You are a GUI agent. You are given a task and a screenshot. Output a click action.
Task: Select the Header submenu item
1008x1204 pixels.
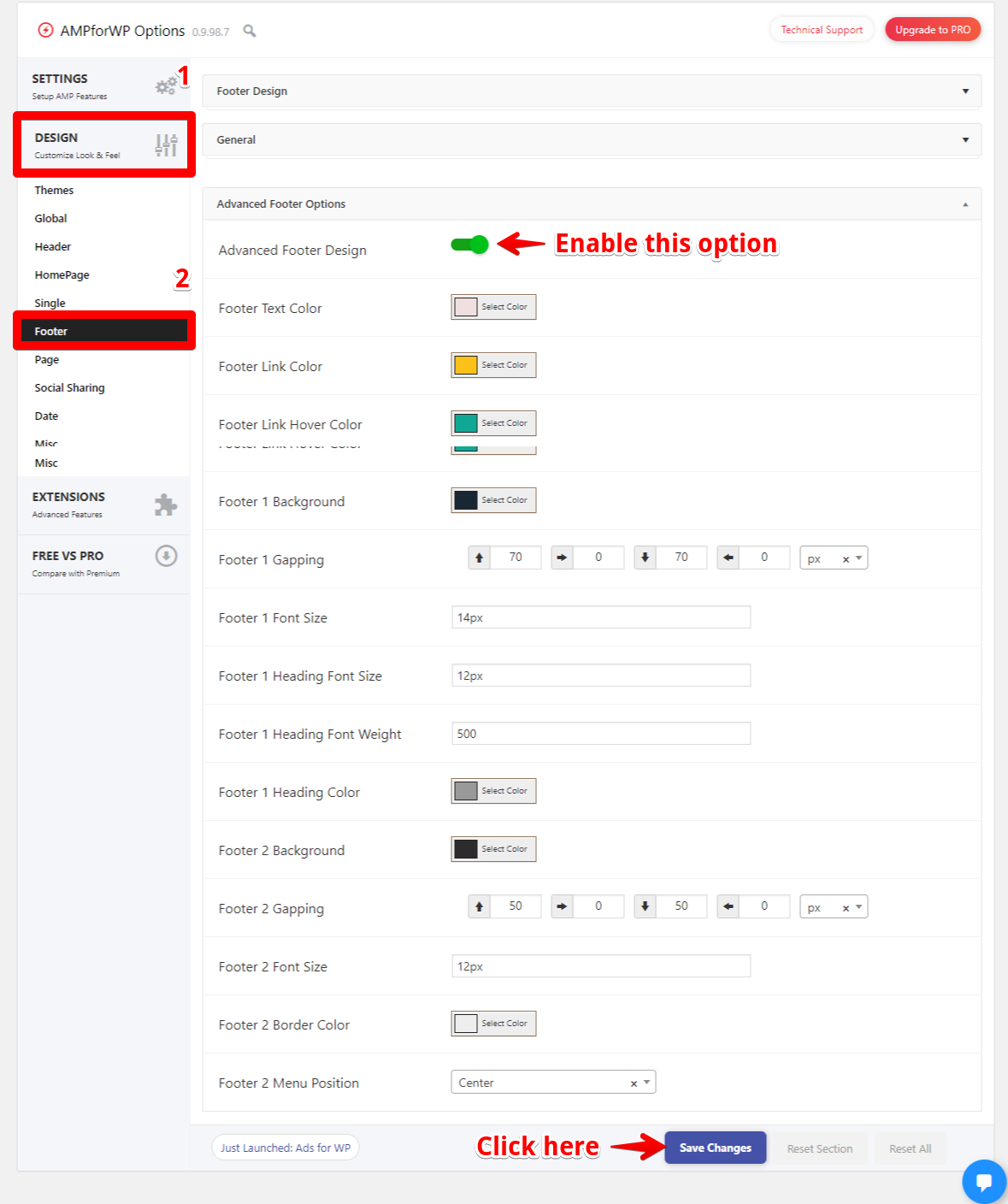(x=52, y=246)
